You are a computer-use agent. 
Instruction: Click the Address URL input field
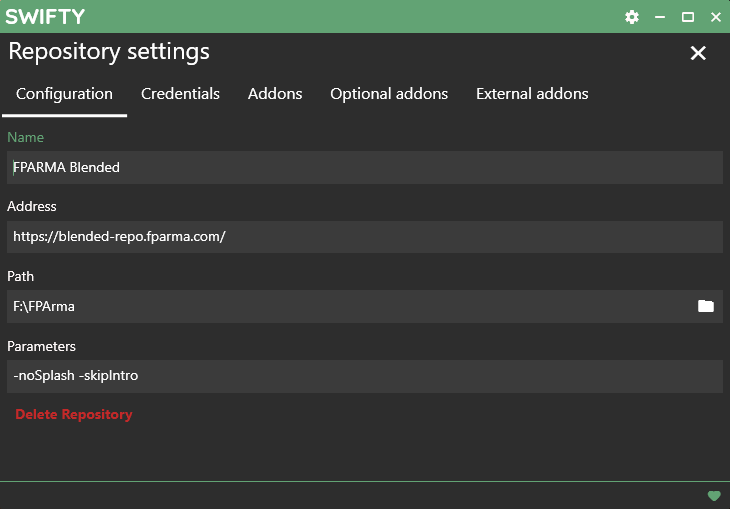(x=365, y=237)
